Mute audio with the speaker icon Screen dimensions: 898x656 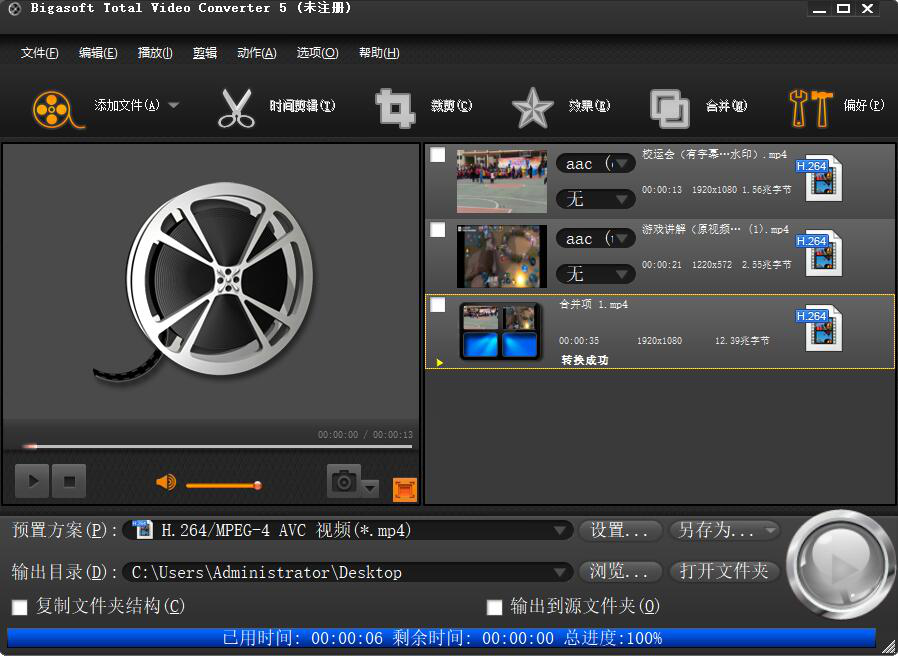coord(166,483)
